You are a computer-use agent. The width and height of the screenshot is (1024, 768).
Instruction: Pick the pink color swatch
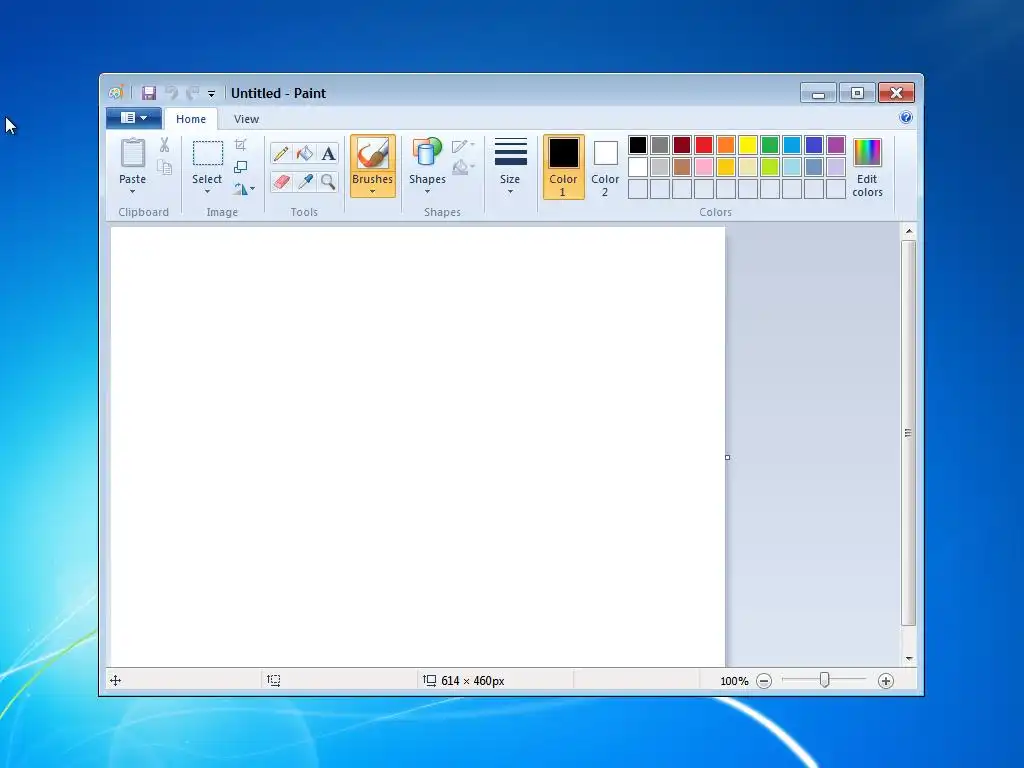click(704, 167)
